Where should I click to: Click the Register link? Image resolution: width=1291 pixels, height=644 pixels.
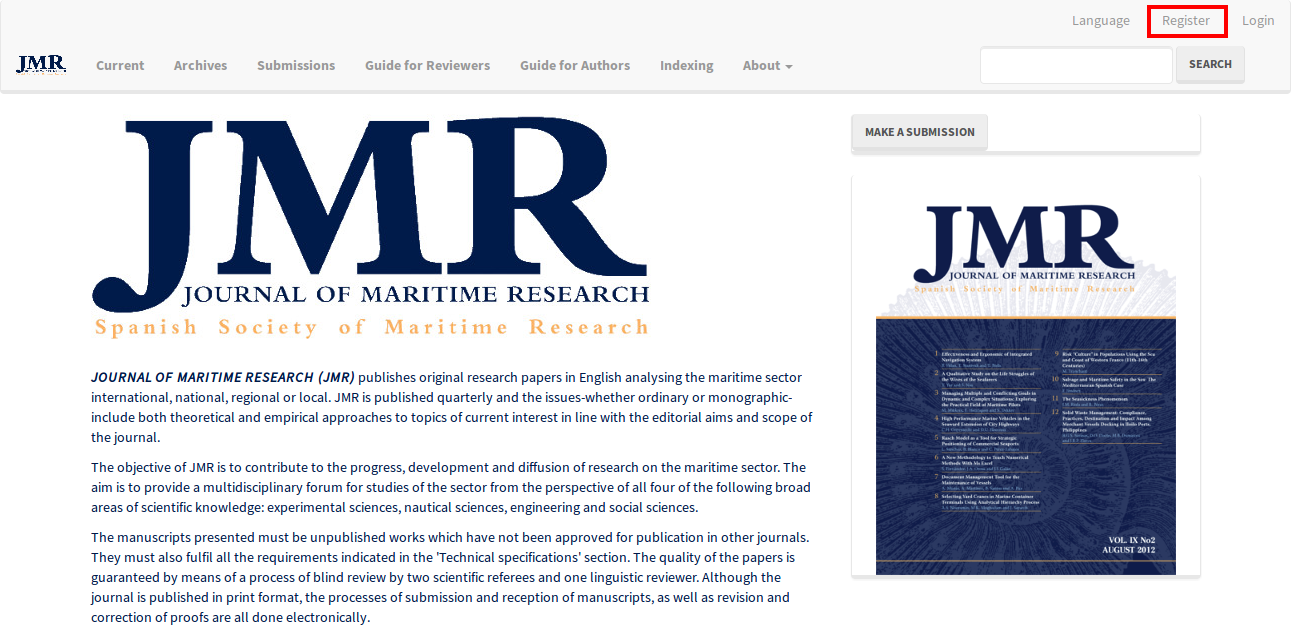[x=1186, y=20]
